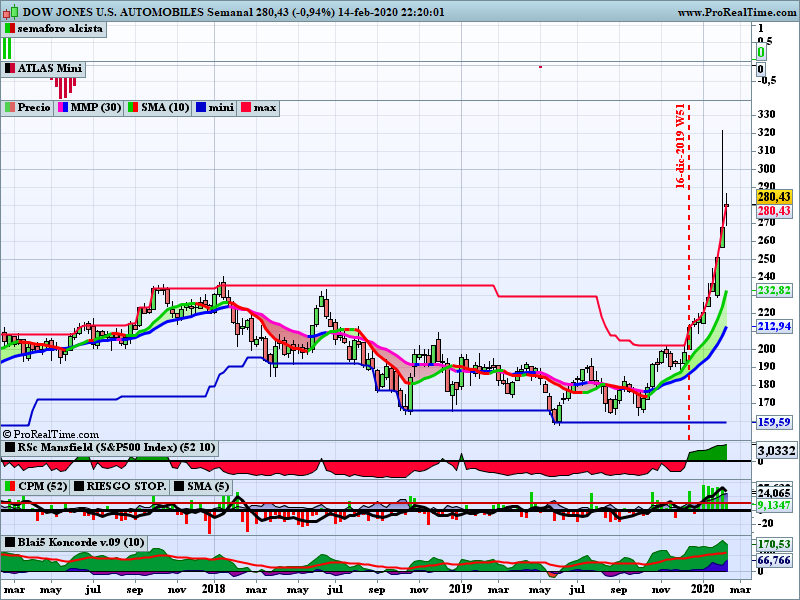
Task: Select the CPM (52) indicator label
Action: coord(43,487)
